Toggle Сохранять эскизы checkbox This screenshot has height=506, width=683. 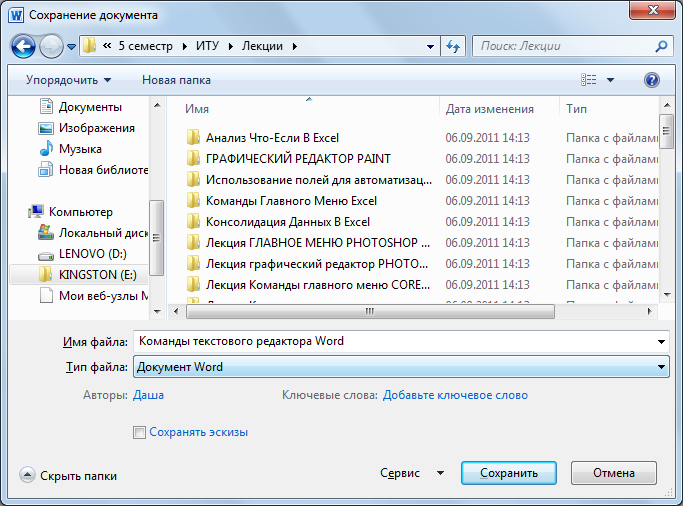tap(139, 432)
